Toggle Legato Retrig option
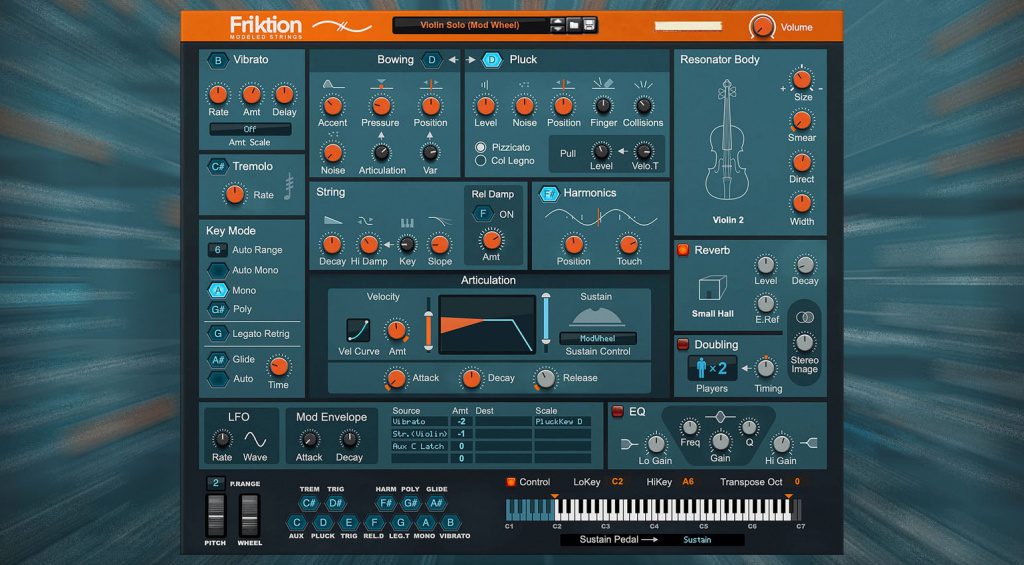The image size is (1024, 565). coord(217,334)
